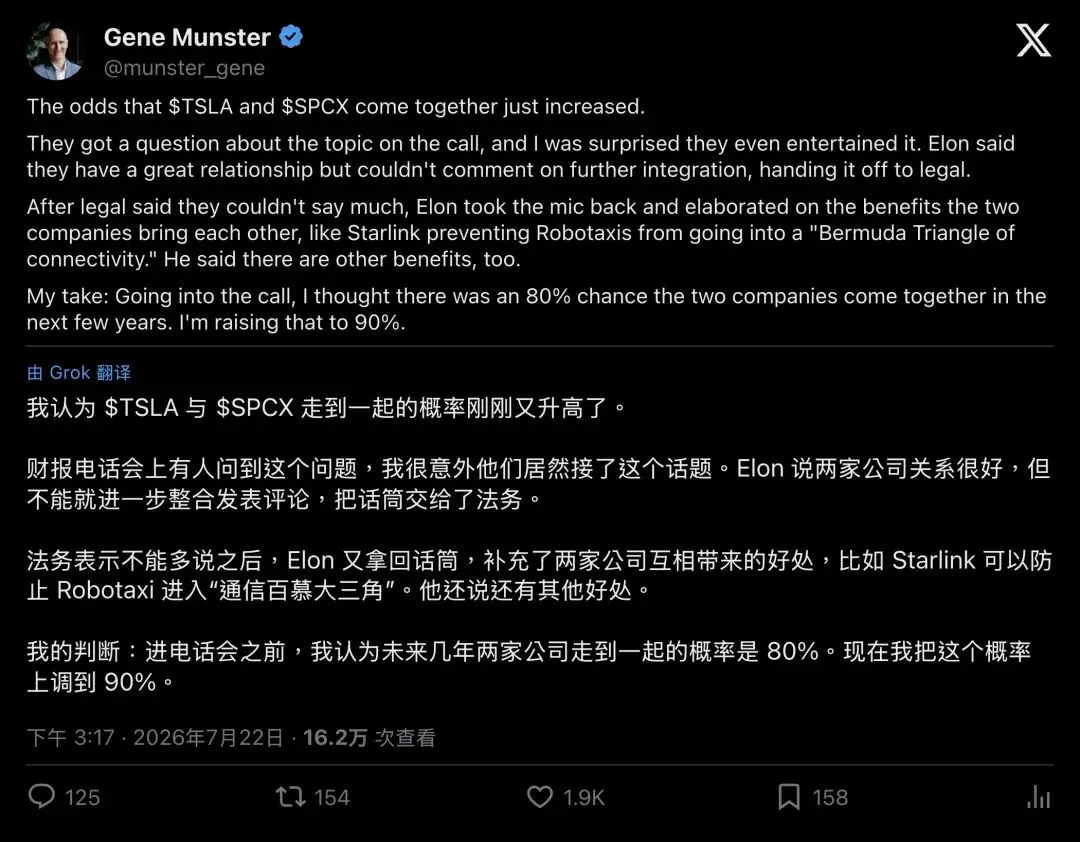The image size is (1080, 842).
Task: Open the reply comment bubble icon
Action: 41,797
